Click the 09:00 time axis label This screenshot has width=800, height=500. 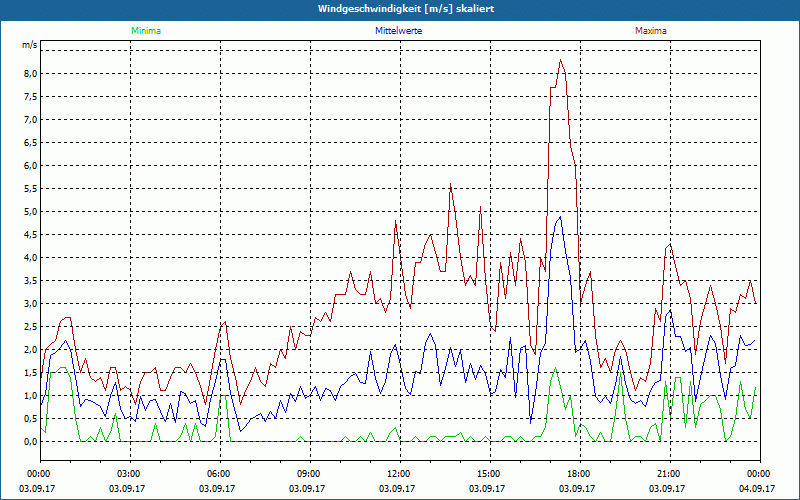308,474
